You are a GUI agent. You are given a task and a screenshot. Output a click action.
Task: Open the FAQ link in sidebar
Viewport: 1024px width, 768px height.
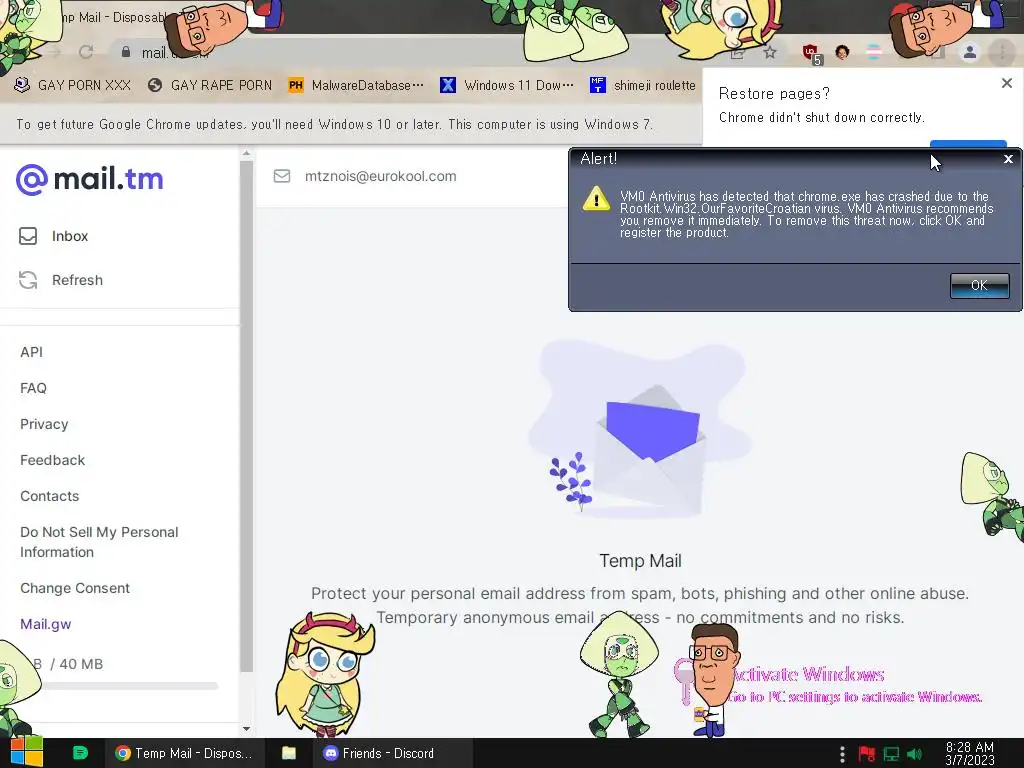33,388
